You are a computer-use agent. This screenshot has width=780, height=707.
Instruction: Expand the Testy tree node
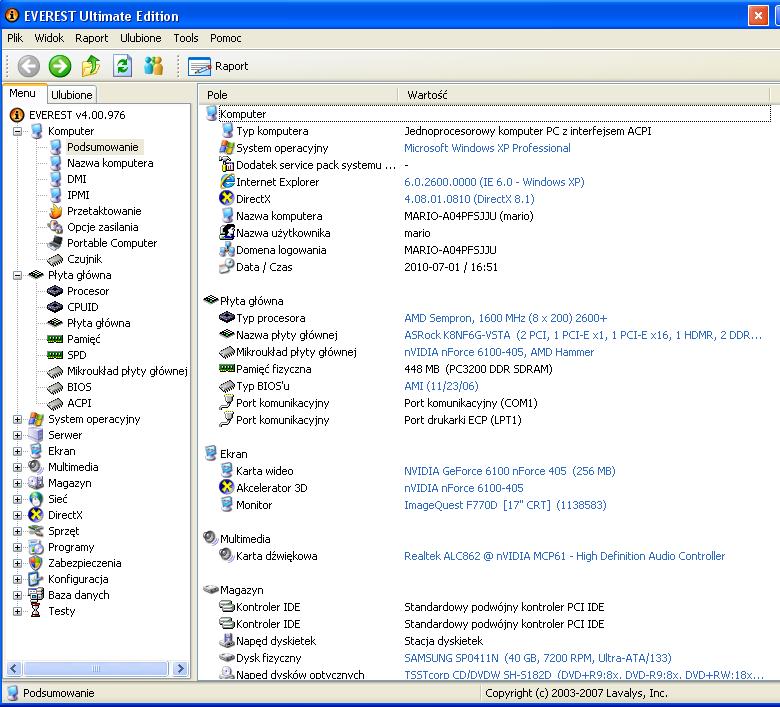(17, 611)
